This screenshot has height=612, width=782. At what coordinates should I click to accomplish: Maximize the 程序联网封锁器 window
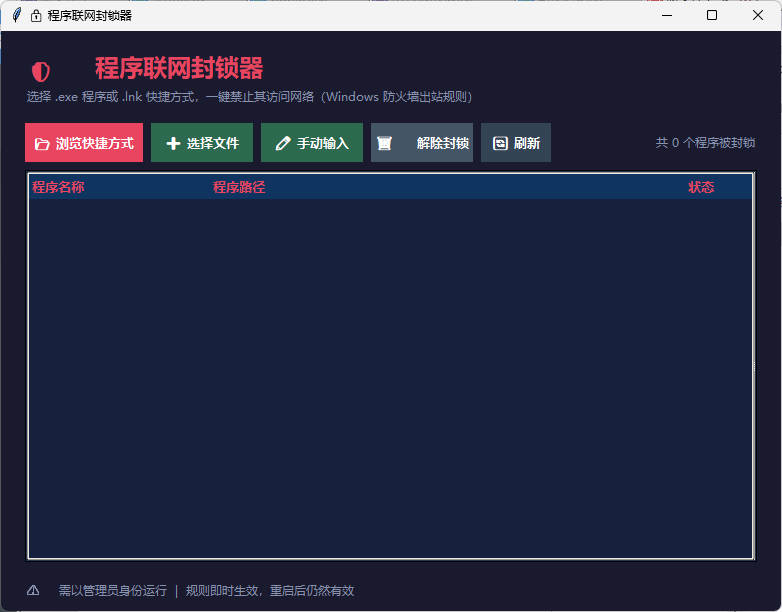(x=712, y=16)
